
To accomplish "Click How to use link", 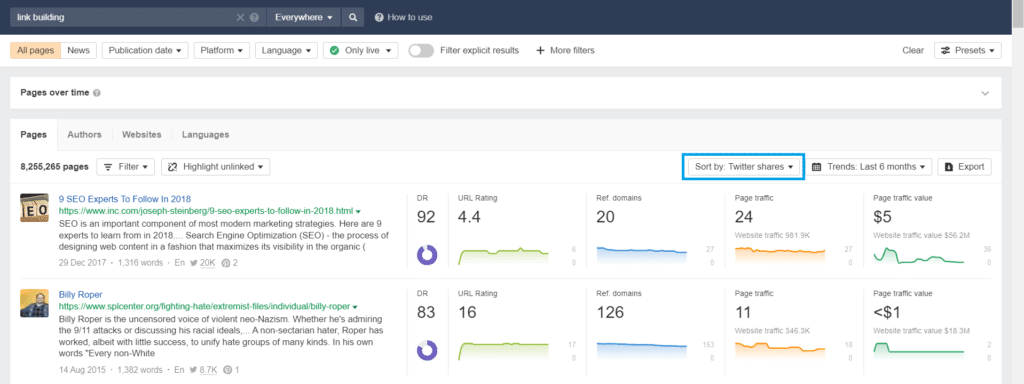I will pyautogui.click(x=404, y=18).
